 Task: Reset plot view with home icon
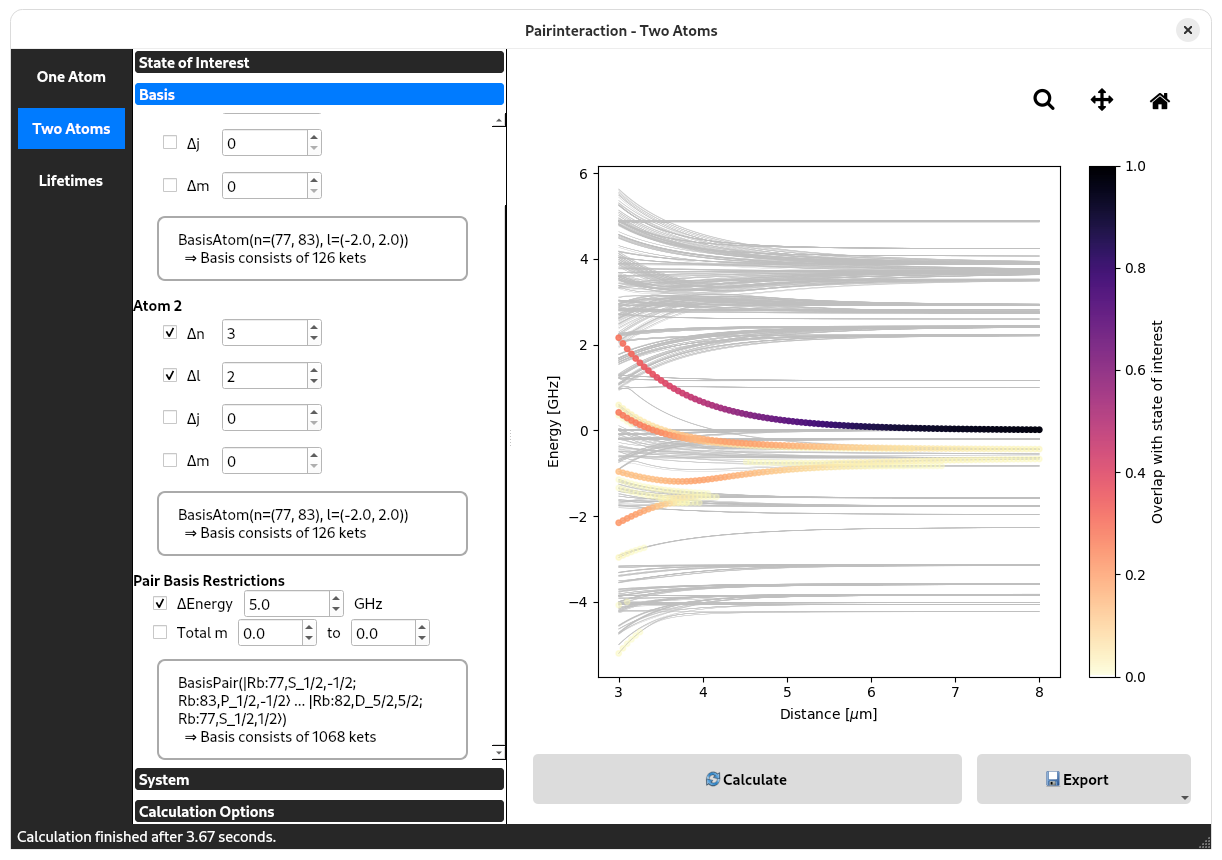(x=1160, y=100)
